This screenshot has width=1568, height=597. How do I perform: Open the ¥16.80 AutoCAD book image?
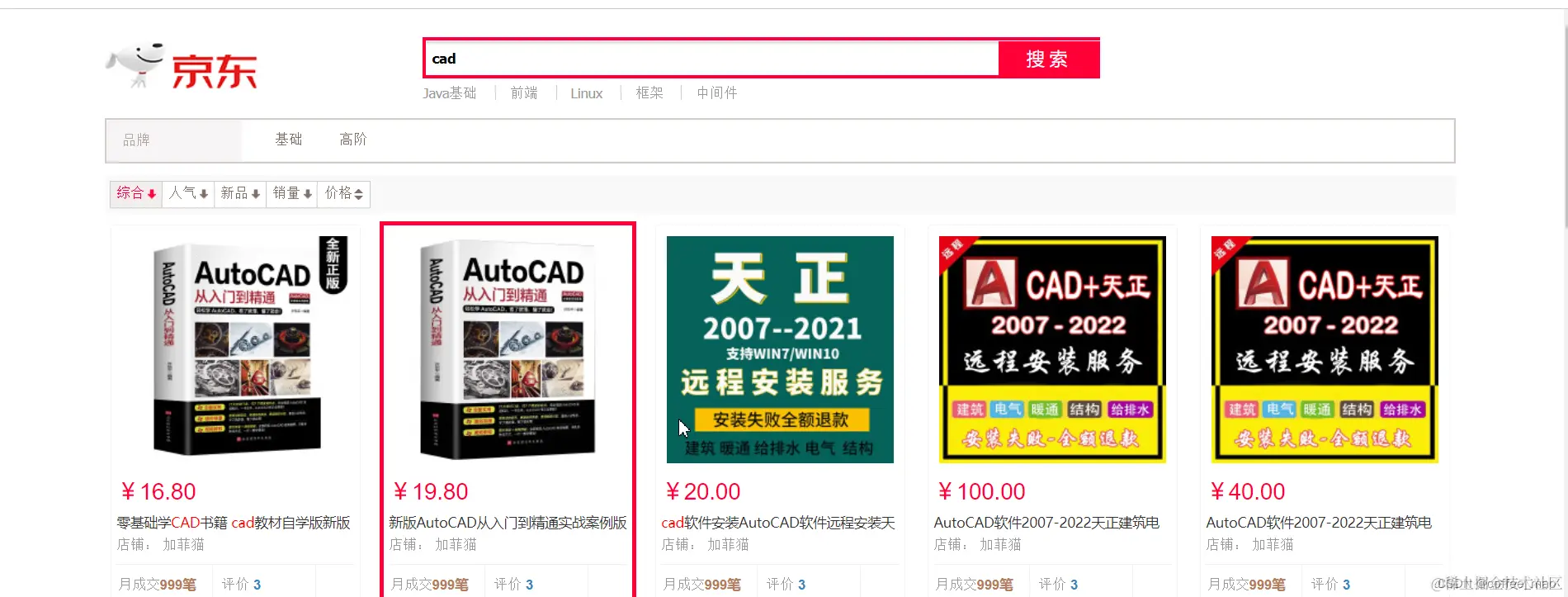235,349
